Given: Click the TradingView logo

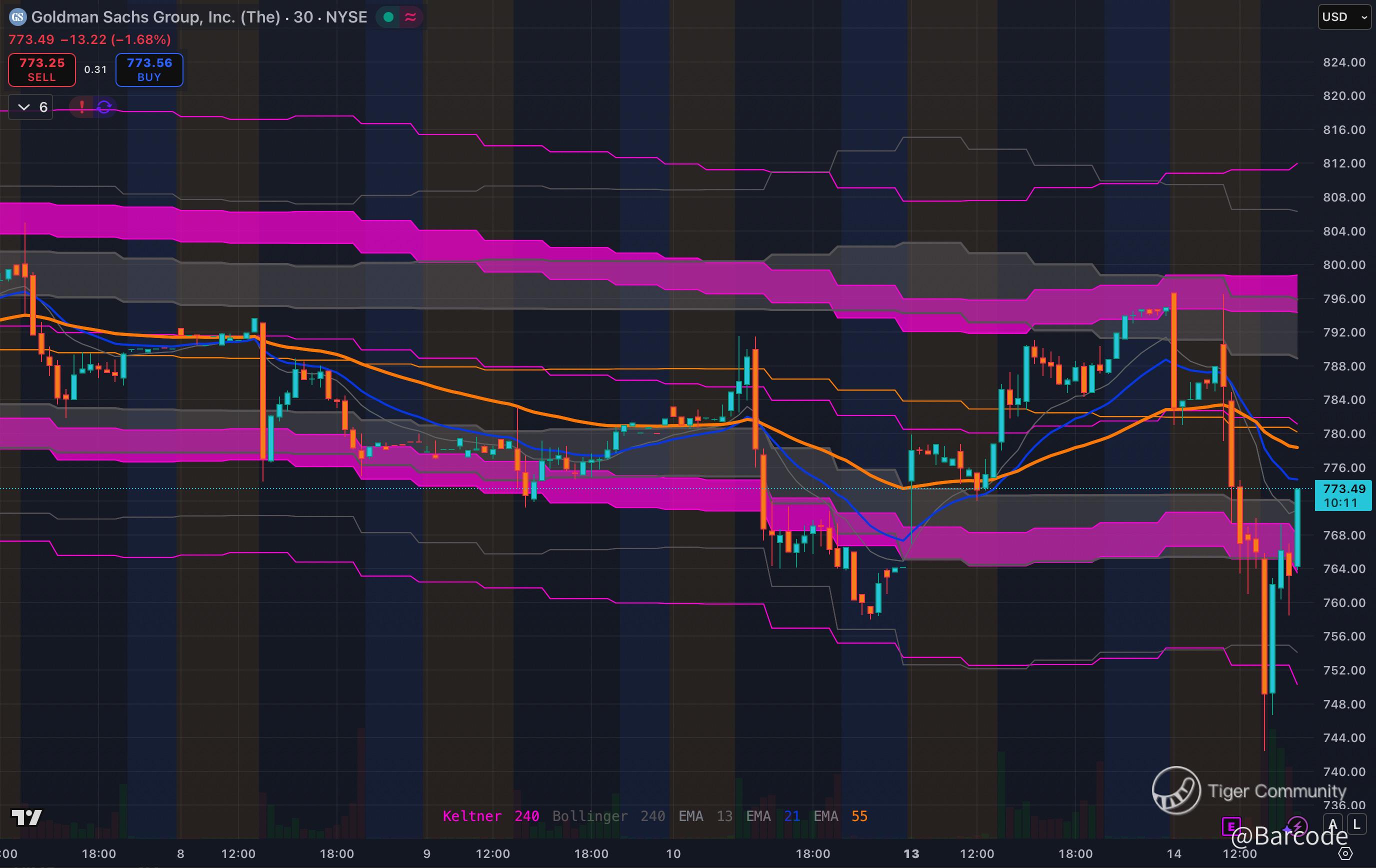Looking at the screenshot, I should tap(26, 817).
